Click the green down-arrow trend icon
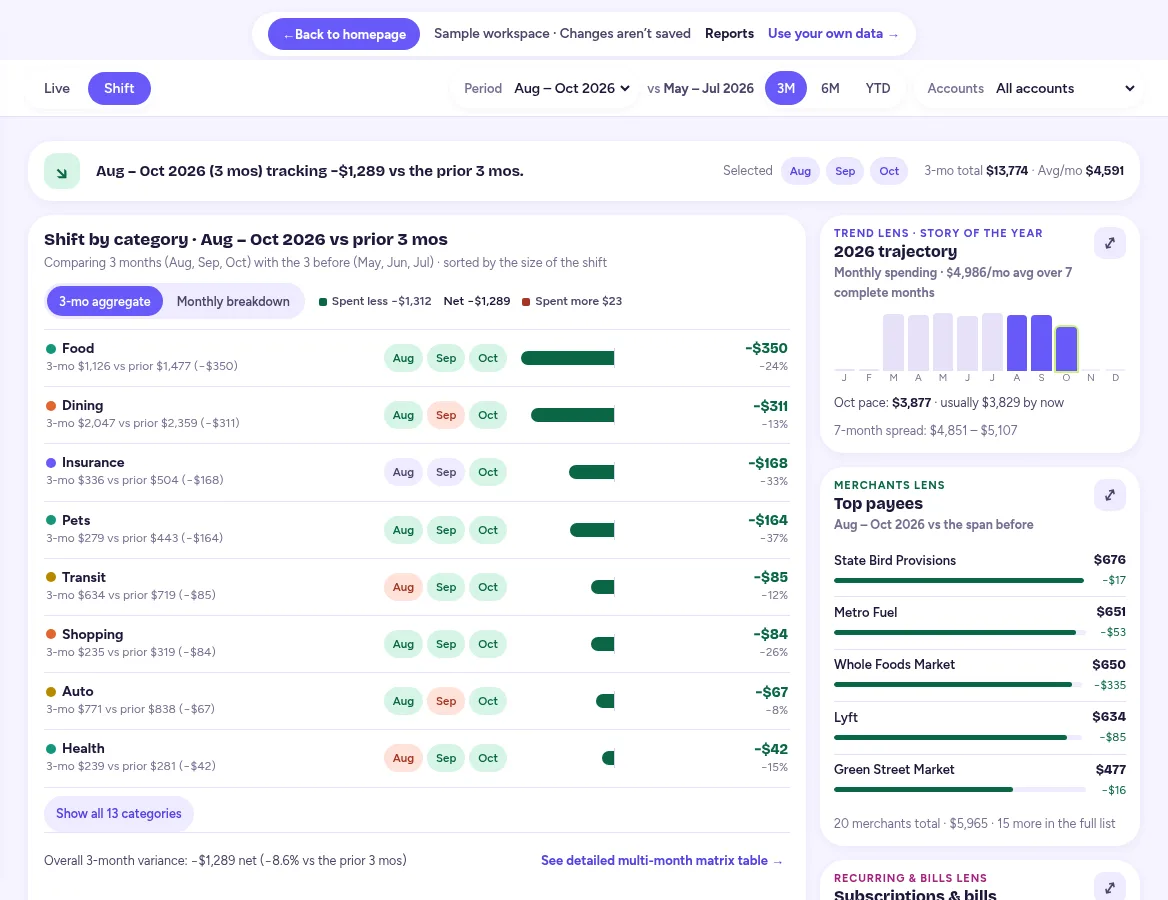This screenshot has height=900, width=1168. 62,171
